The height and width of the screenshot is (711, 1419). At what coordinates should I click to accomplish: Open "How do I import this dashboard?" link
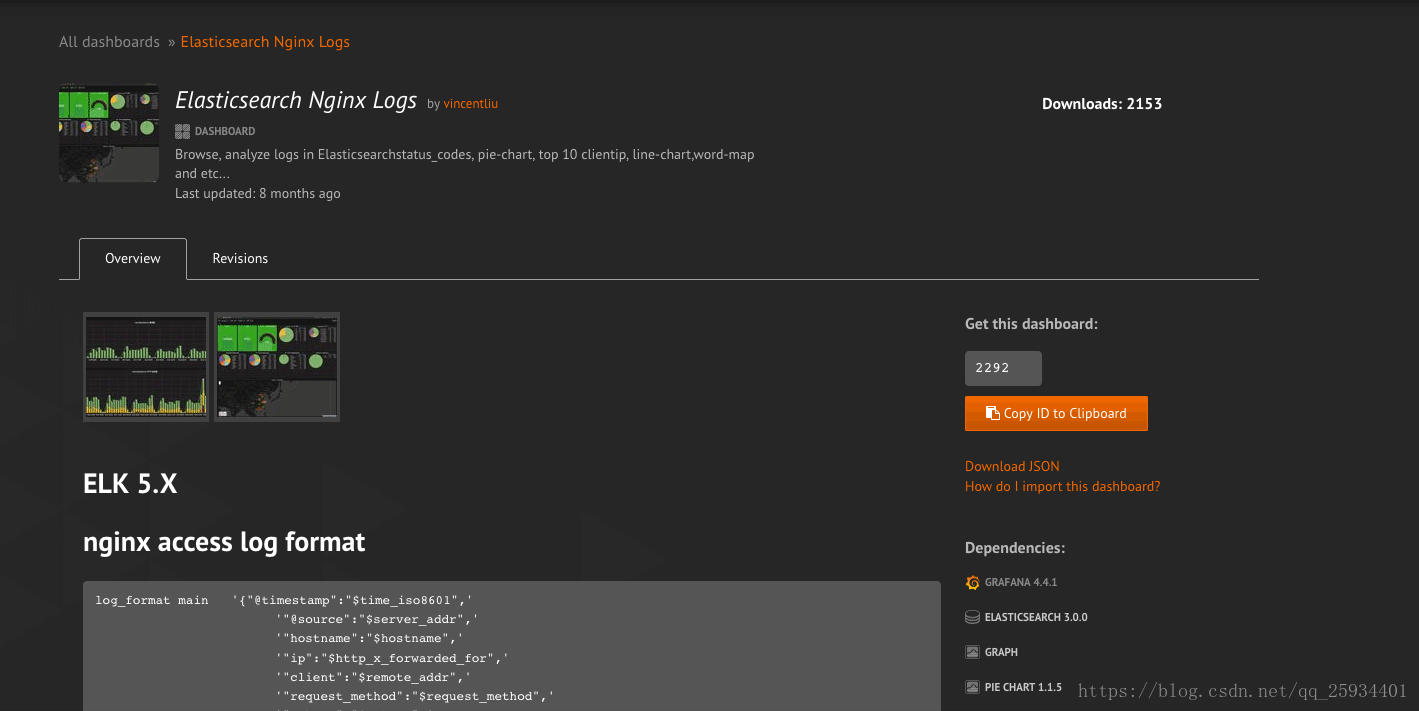1062,486
